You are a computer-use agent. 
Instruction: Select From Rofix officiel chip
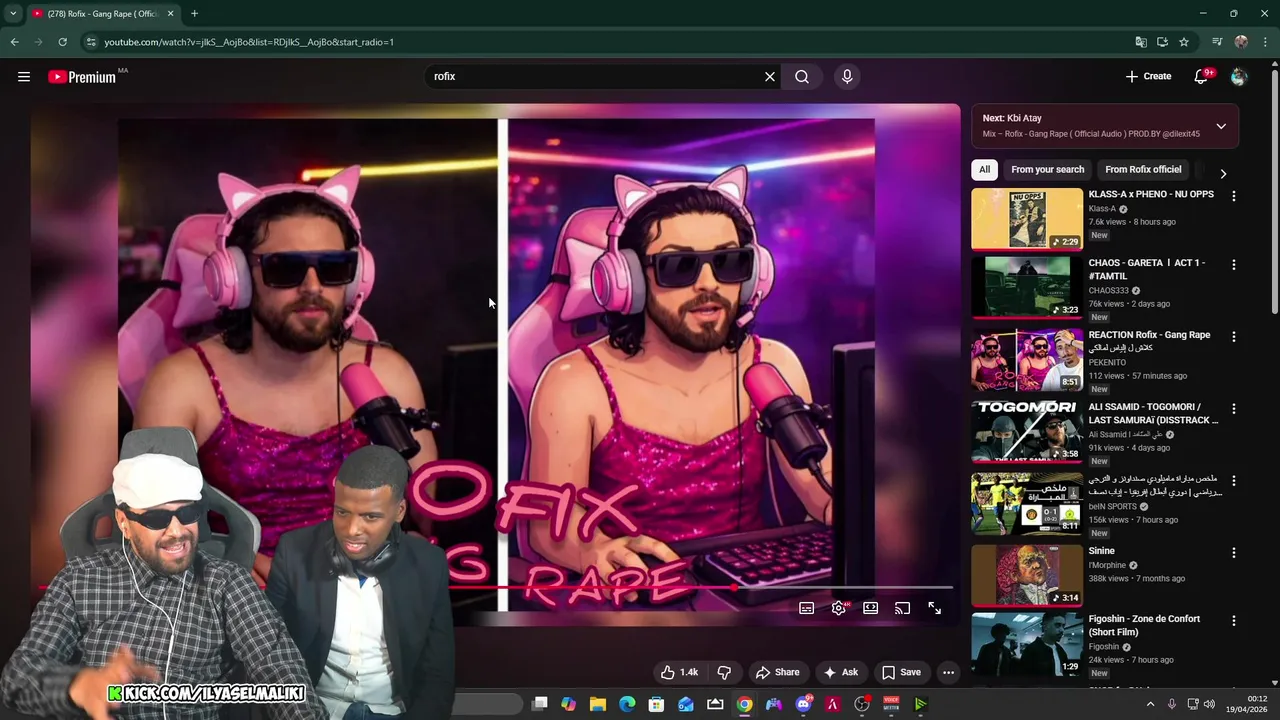click(1143, 169)
